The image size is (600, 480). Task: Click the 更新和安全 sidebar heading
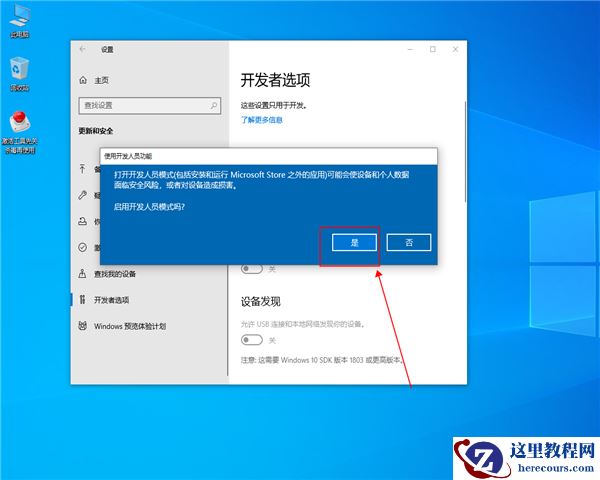[96, 131]
